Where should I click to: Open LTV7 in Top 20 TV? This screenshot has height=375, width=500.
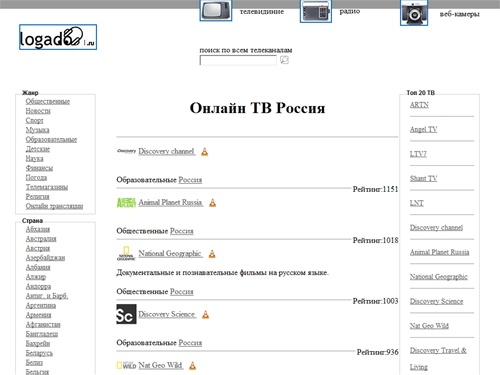tap(418, 154)
